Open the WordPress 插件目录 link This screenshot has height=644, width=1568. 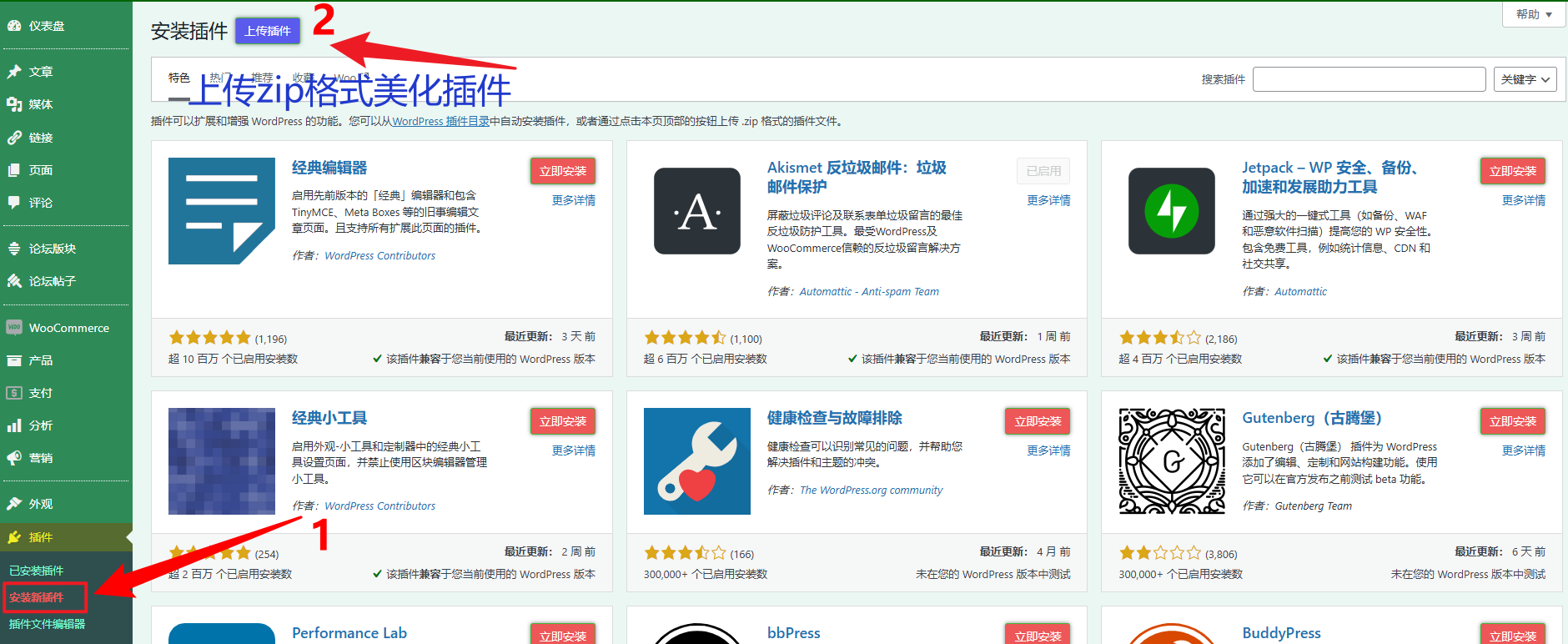pyautogui.click(x=440, y=122)
